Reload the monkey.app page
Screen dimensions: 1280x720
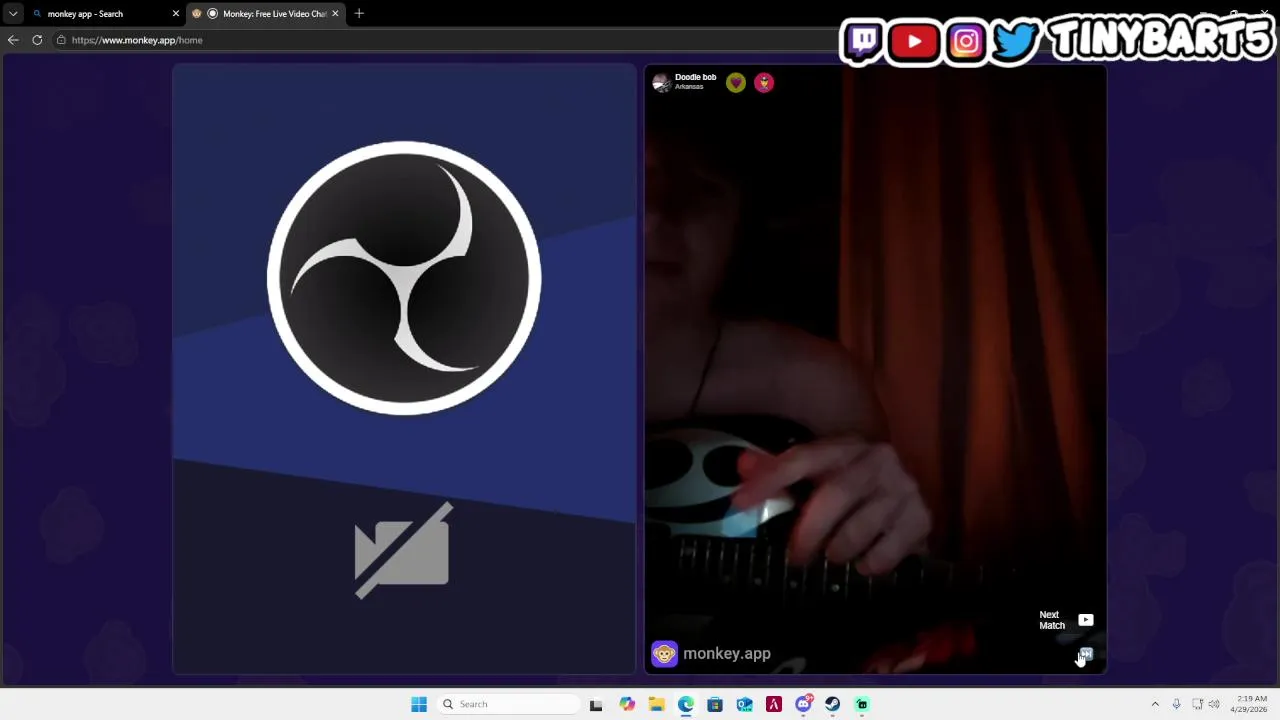coord(37,40)
